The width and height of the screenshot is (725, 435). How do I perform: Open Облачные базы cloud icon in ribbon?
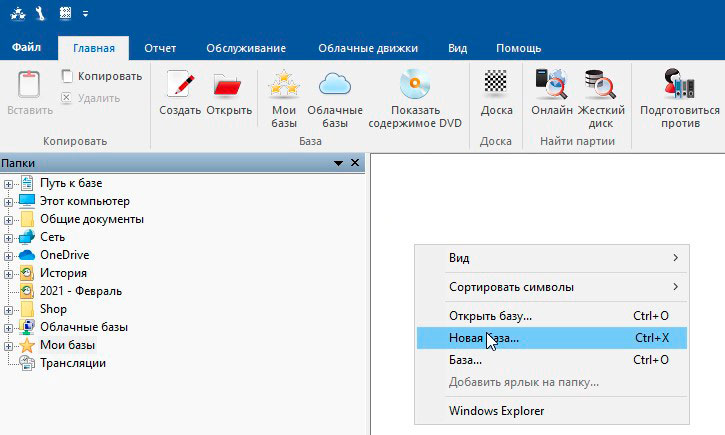(x=335, y=85)
